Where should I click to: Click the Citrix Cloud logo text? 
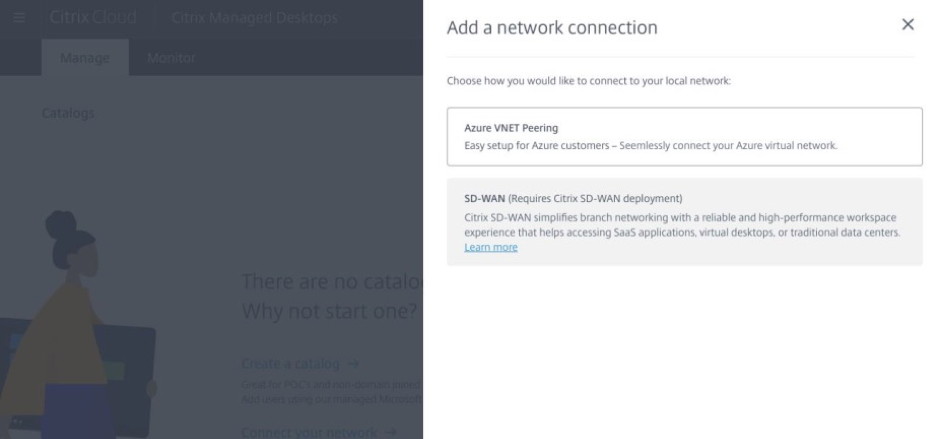point(93,17)
